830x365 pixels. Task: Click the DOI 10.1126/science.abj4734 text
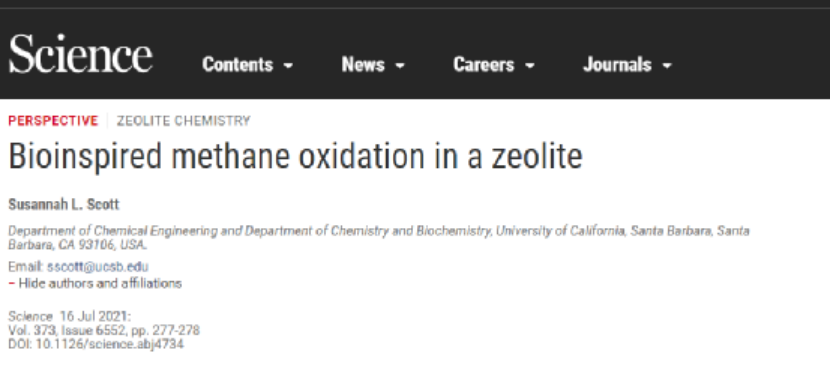96,344
